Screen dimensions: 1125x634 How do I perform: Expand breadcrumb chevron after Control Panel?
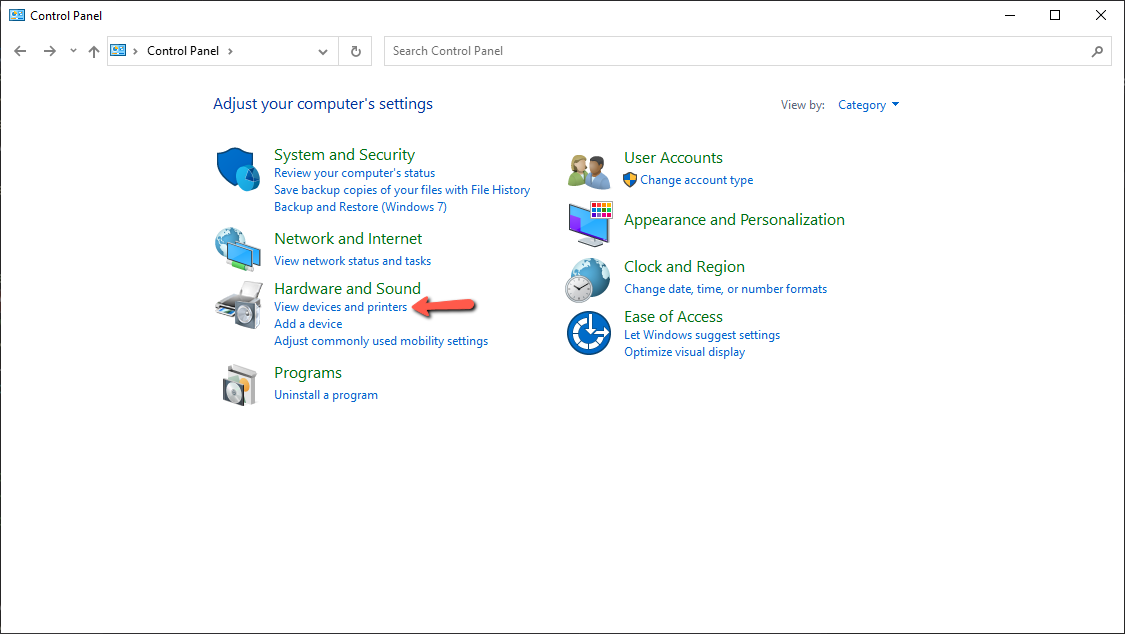pos(230,51)
